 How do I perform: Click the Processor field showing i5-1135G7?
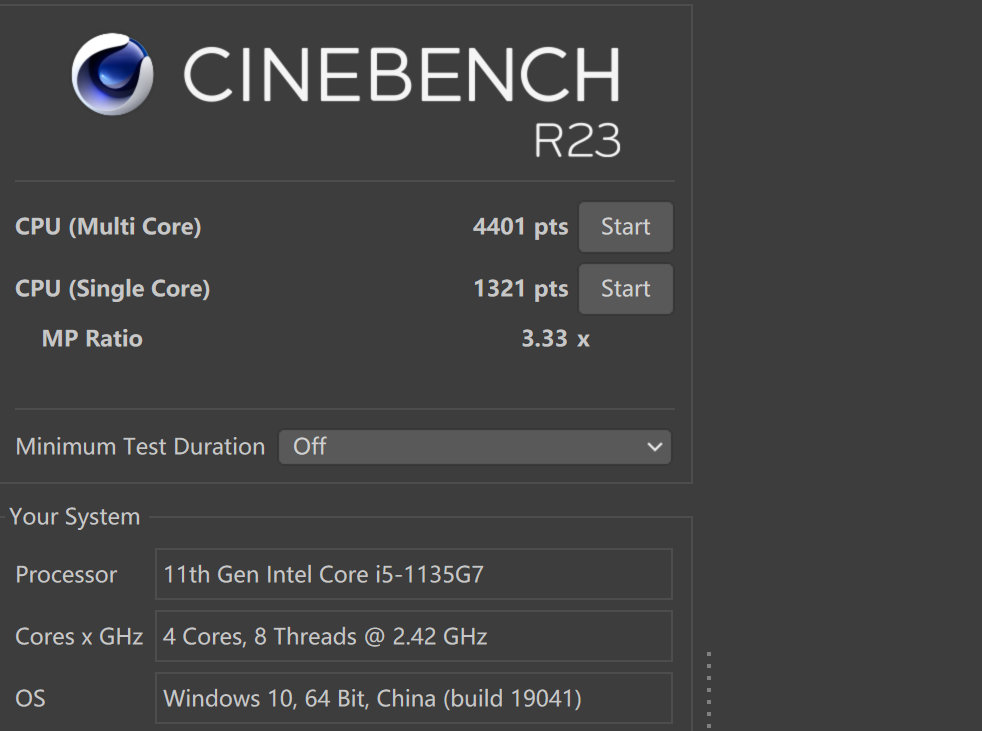[413, 575]
